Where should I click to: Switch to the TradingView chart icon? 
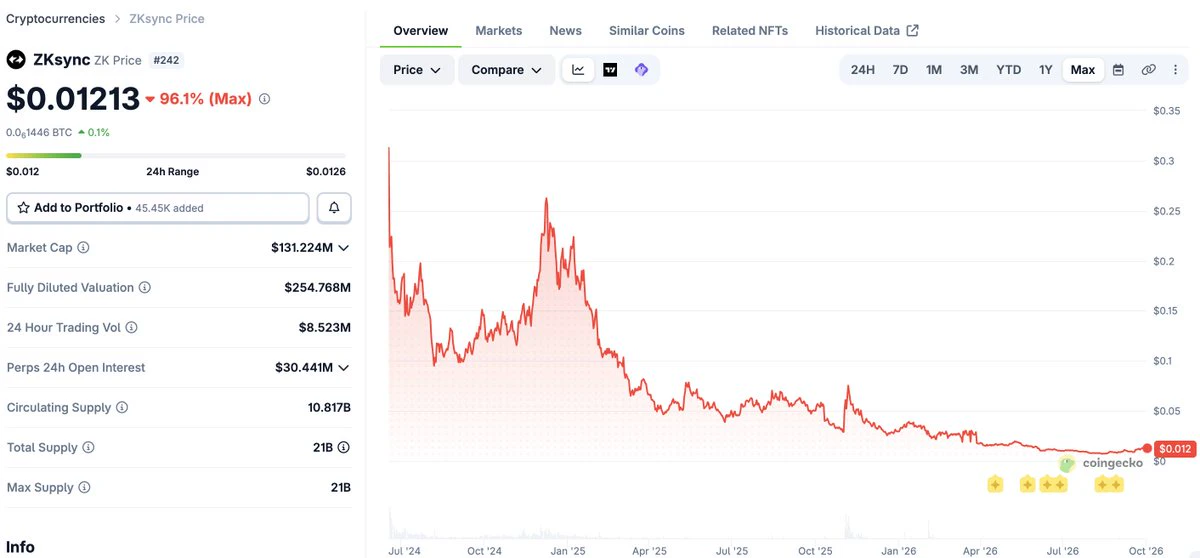point(610,70)
